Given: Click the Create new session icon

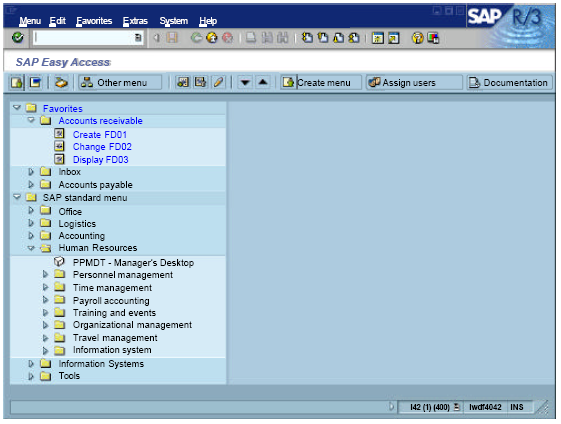Looking at the screenshot, I should [378, 38].
